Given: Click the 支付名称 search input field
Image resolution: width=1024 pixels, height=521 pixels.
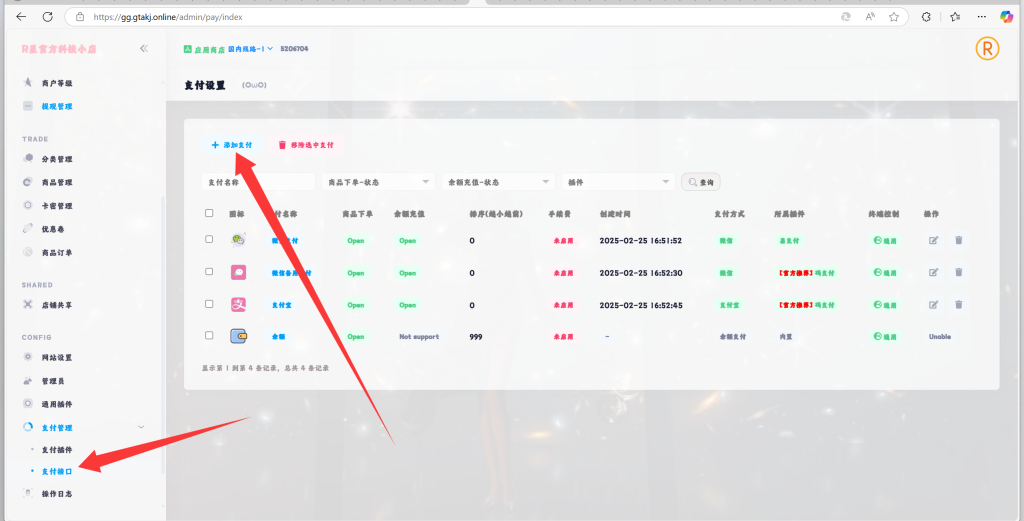Looking at the screenshot, I should pyautogui.click(x=258, y=182).
